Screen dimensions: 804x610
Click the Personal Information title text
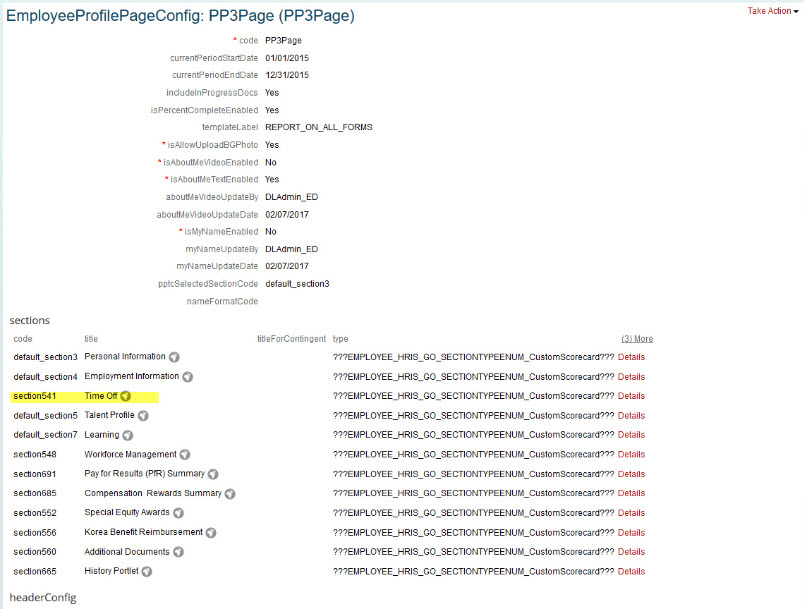[125, 356]
